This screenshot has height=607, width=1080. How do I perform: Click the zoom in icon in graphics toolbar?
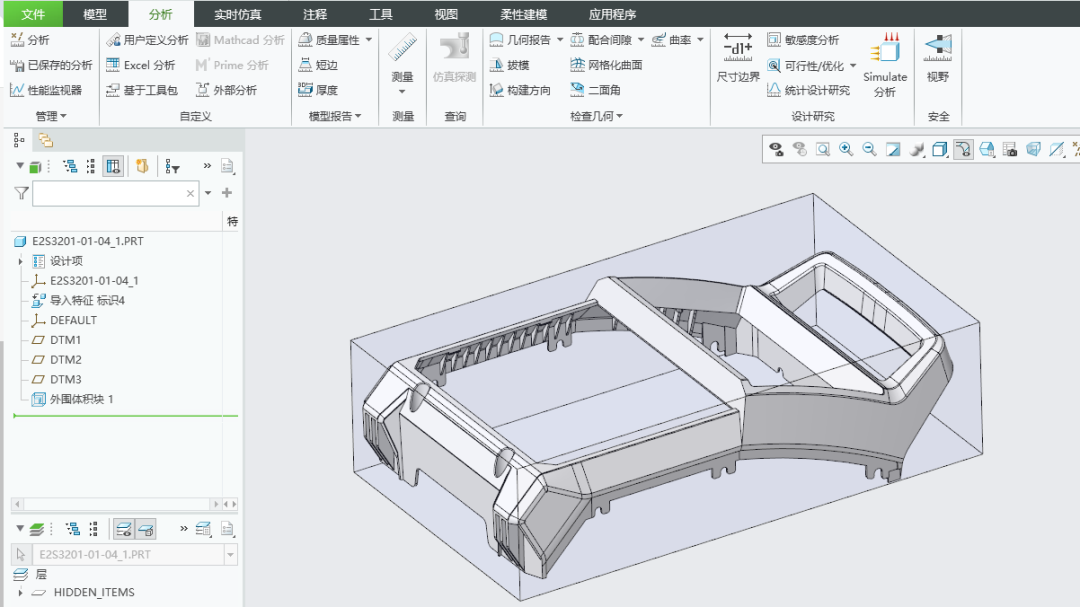[846, 150]
